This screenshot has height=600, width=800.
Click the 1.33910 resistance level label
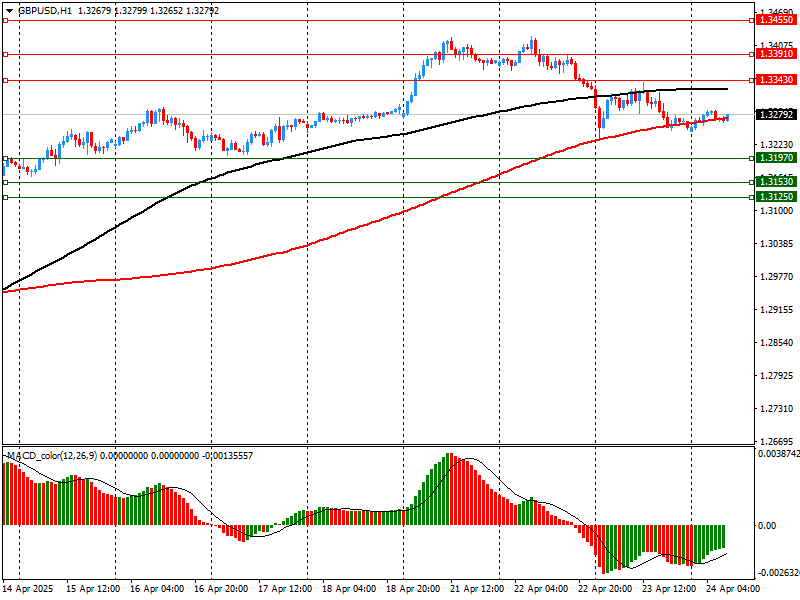(775, 55)
